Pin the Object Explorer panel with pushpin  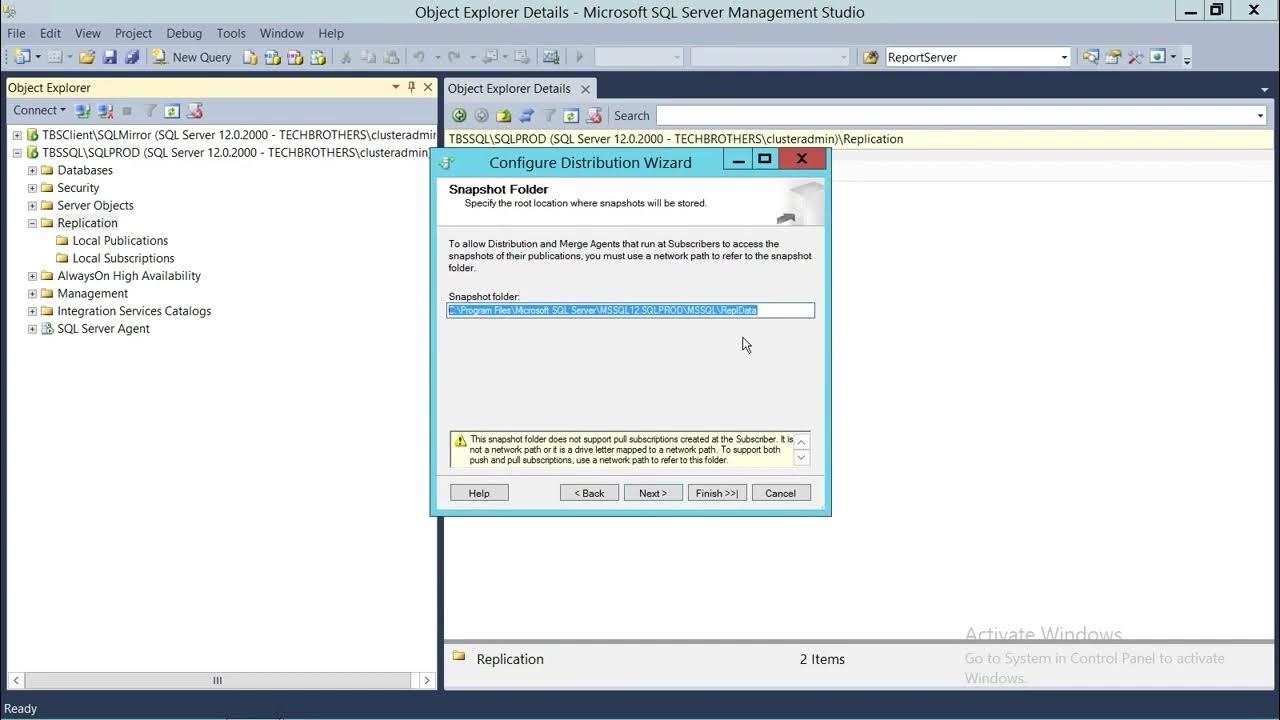(x=411, y=87)
